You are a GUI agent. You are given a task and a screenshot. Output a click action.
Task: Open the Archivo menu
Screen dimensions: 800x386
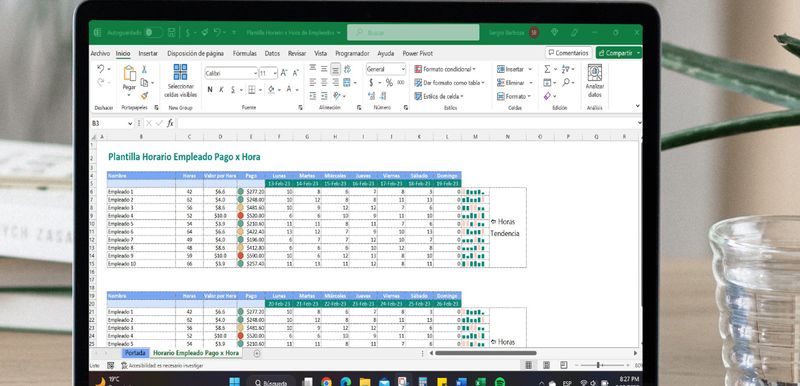pos(100,53)
